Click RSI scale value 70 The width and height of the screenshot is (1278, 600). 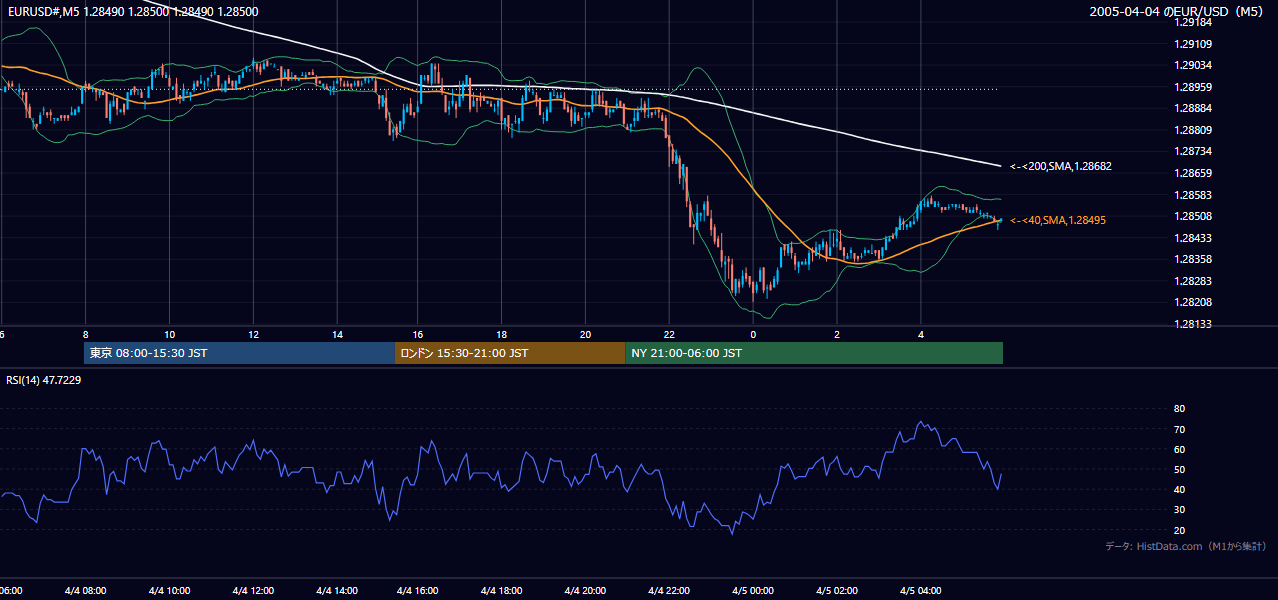(x=1180, y=429)
